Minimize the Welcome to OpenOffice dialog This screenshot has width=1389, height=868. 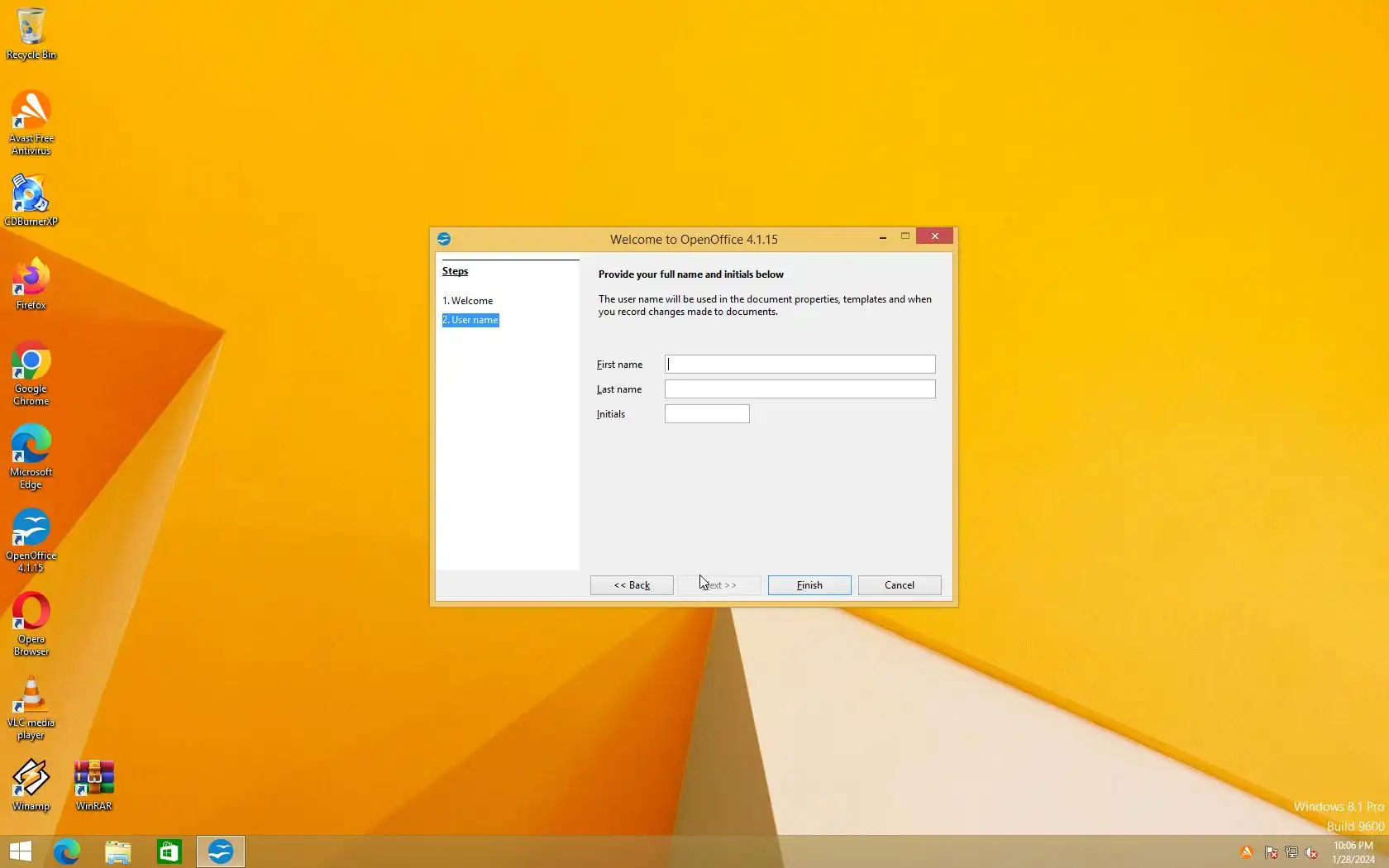click(883, 237)
